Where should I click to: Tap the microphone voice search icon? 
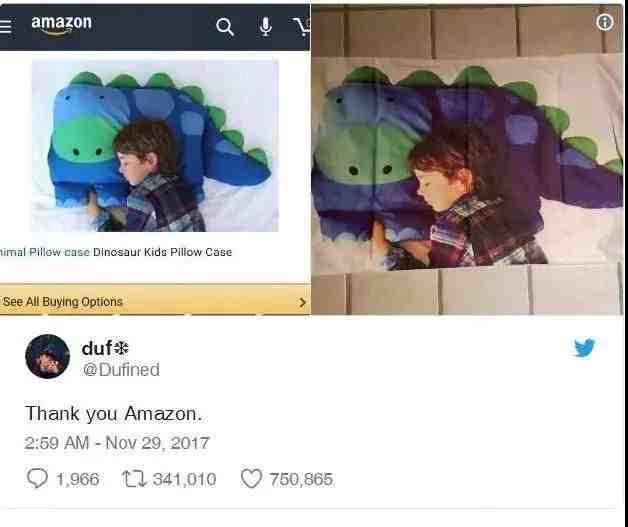266,26
